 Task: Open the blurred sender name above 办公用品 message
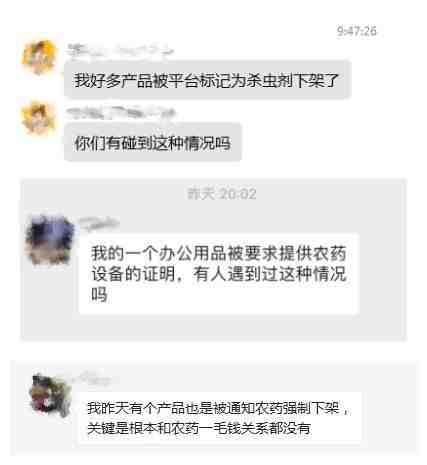click(x=99, y=223)
